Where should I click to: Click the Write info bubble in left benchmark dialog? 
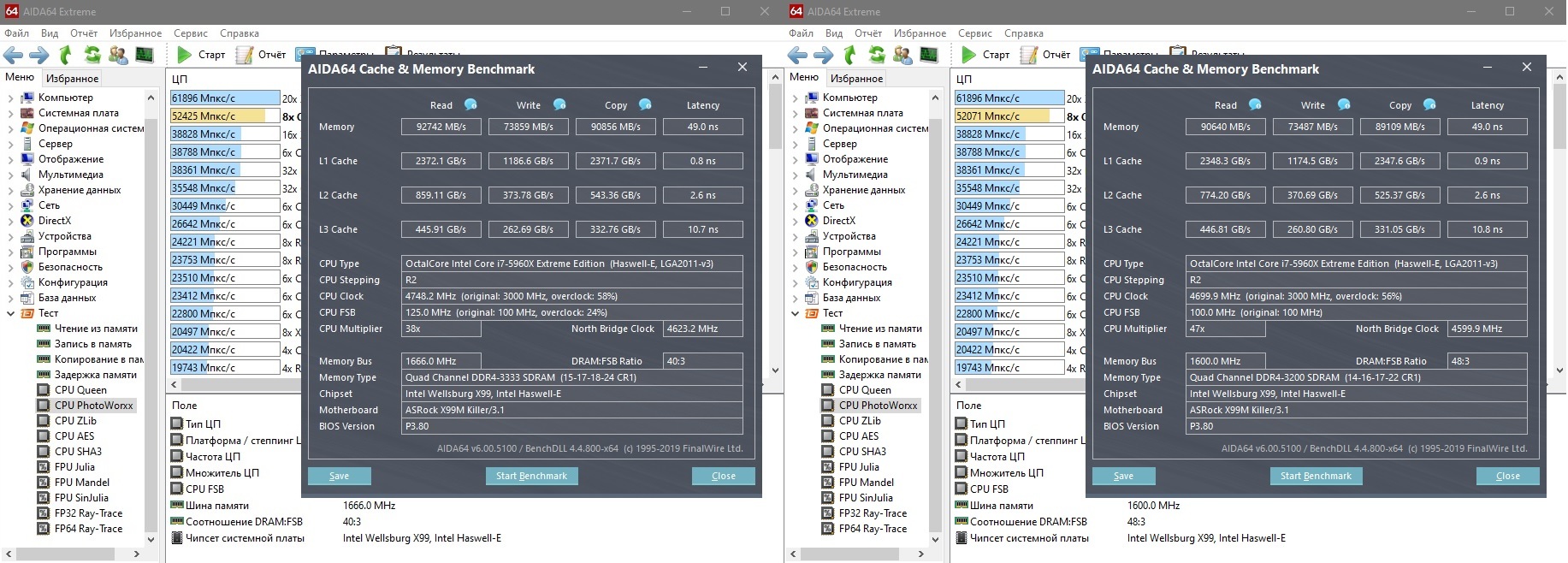point(559,104)
